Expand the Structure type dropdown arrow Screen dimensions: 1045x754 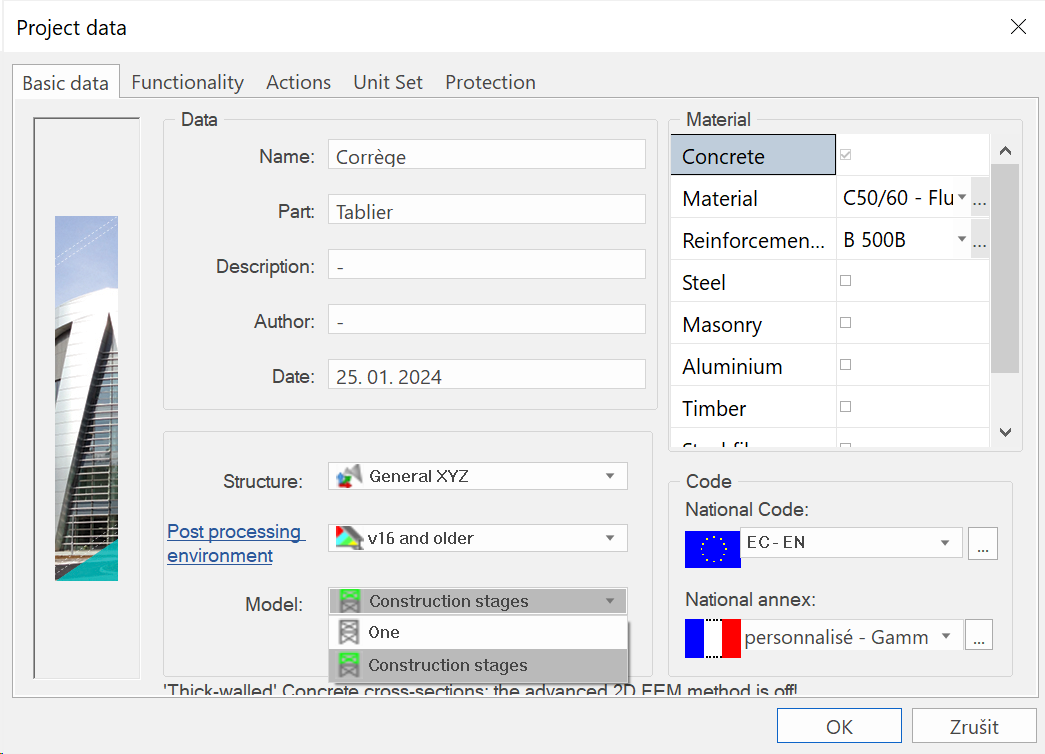pos(610,477)
